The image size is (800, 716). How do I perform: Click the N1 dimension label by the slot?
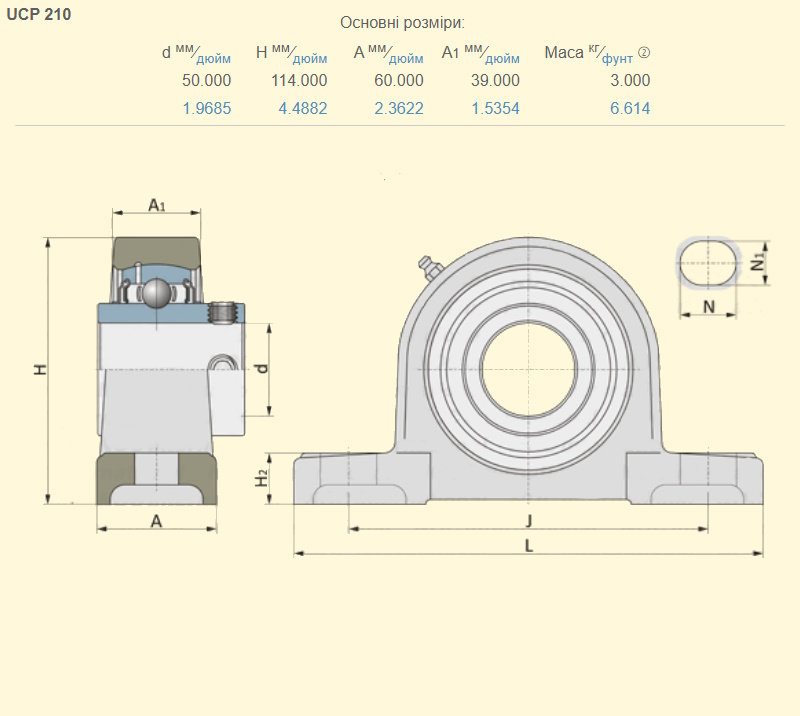pyautogui.click(x=758, y=262)
